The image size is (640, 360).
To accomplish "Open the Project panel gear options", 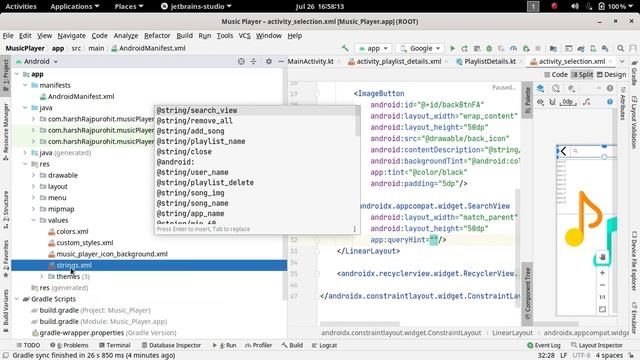I will tap(269, 61).
